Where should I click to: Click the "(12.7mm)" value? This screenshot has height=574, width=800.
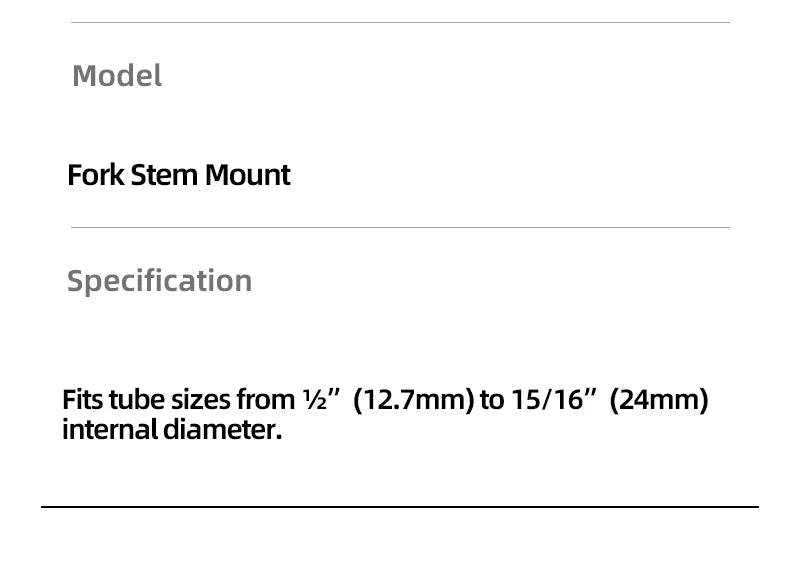point(413,401)
